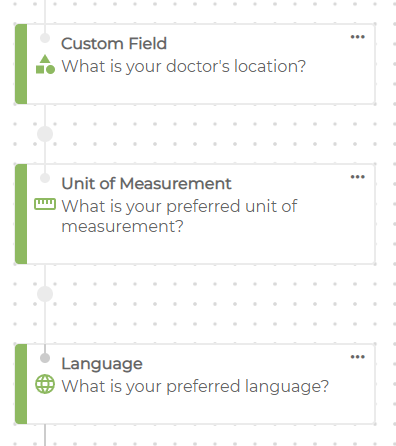This screenshot has width=396, height=446.
Task: Click the dark connector dot atop Language card
Action: (45, 358)
